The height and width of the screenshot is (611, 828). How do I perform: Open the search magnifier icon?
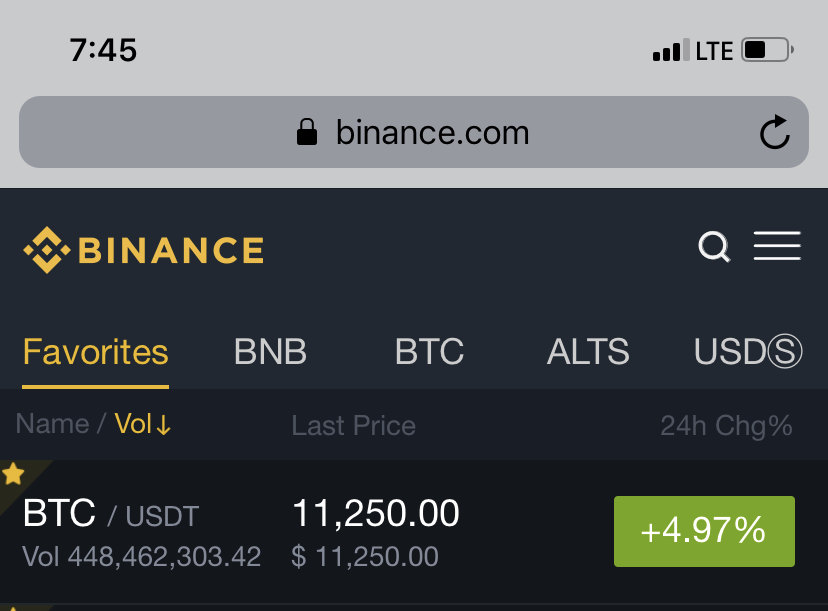[714, 247]
